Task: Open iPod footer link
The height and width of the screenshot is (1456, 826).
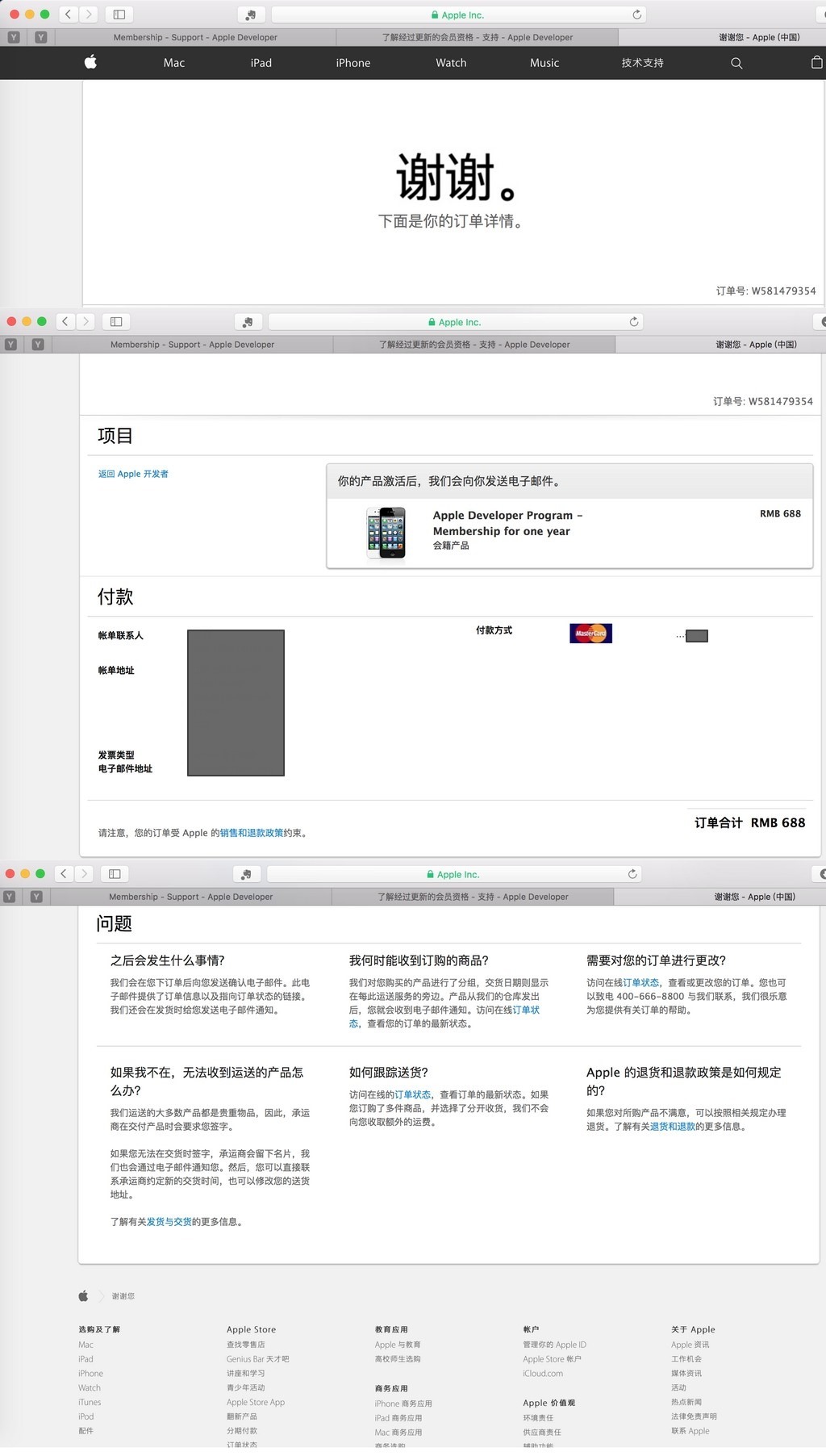Action: (x=86, y=1416)
